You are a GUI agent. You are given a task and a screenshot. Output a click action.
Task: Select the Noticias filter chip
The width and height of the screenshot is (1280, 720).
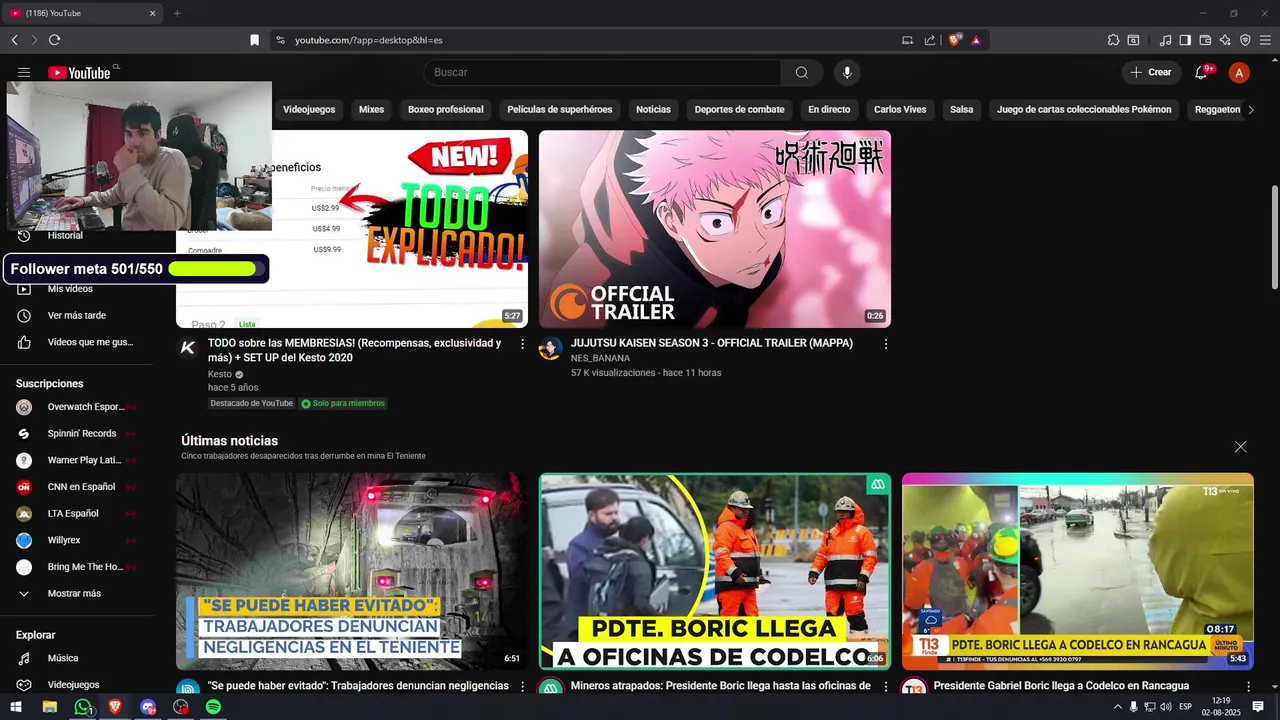click(653, 110)
